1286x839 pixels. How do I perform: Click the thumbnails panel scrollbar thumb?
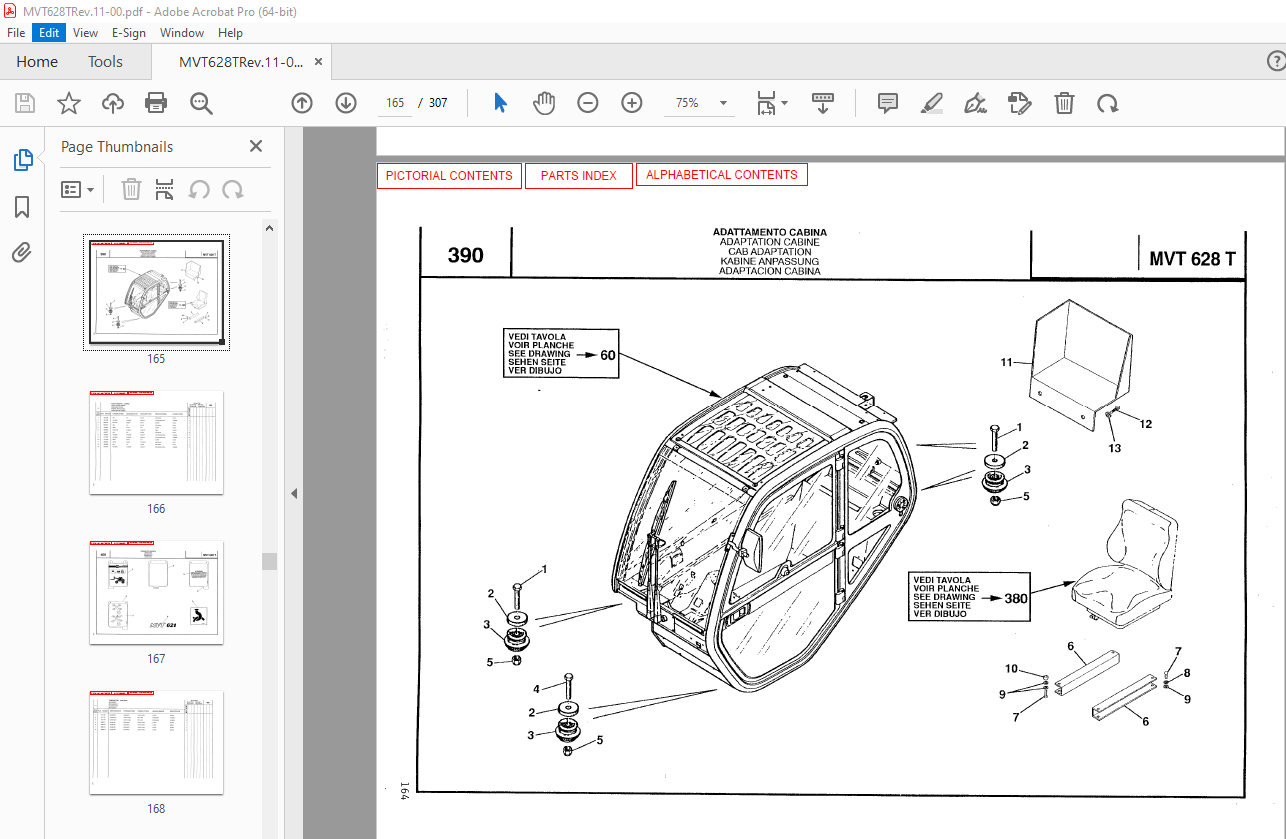pos(270,561)
